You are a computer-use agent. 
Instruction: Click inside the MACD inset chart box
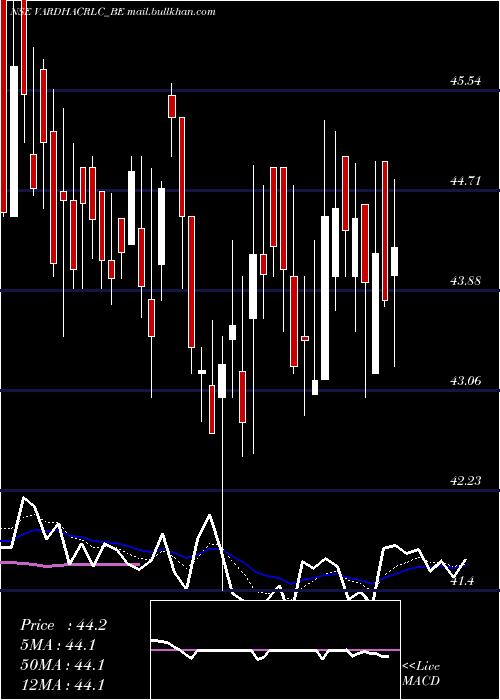tap(275, 650)
